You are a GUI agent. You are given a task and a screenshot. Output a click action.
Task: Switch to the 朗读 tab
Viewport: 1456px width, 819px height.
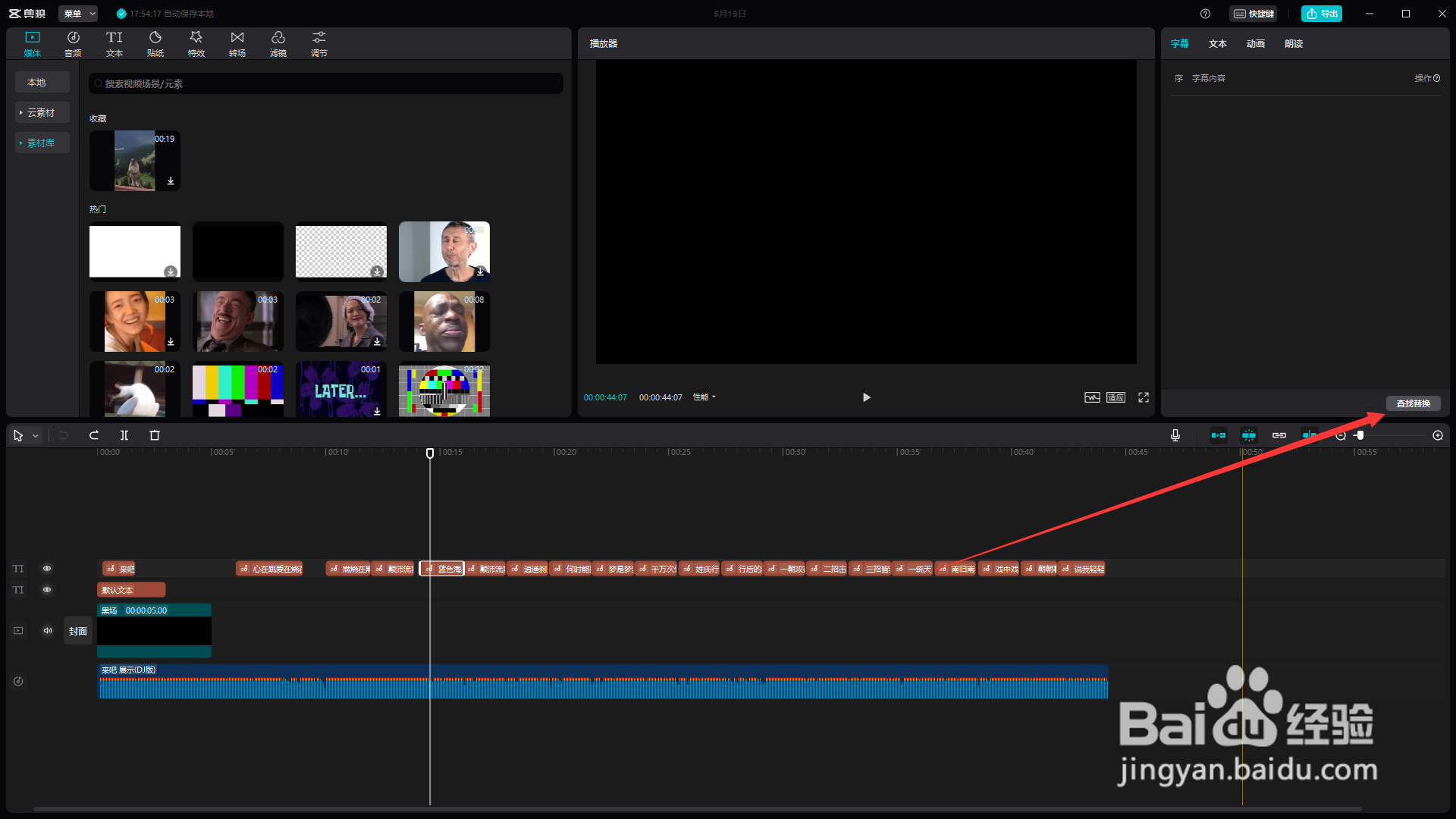[x=1294, y=44]
